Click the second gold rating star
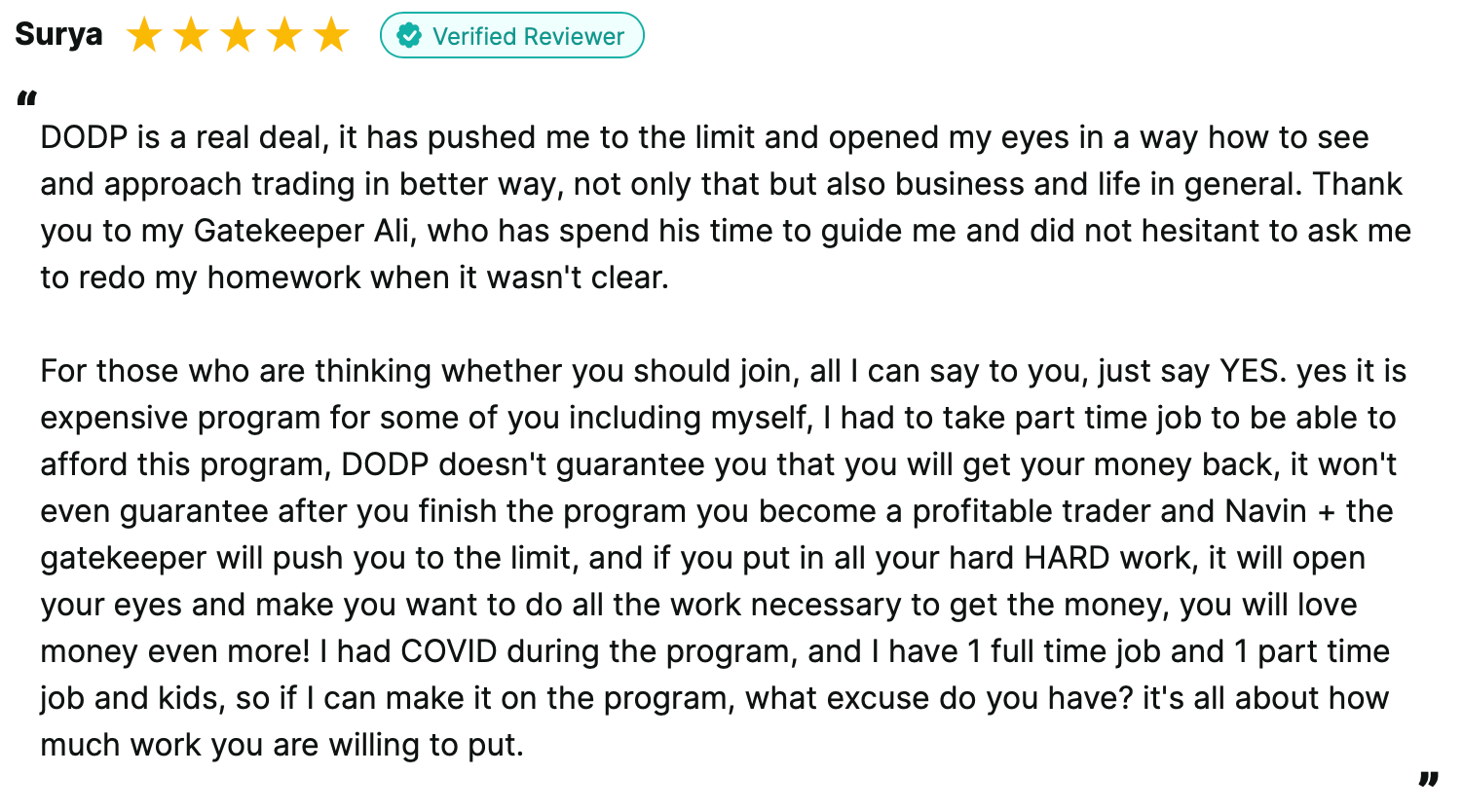Screen dimensions: 1463x812 191,36
